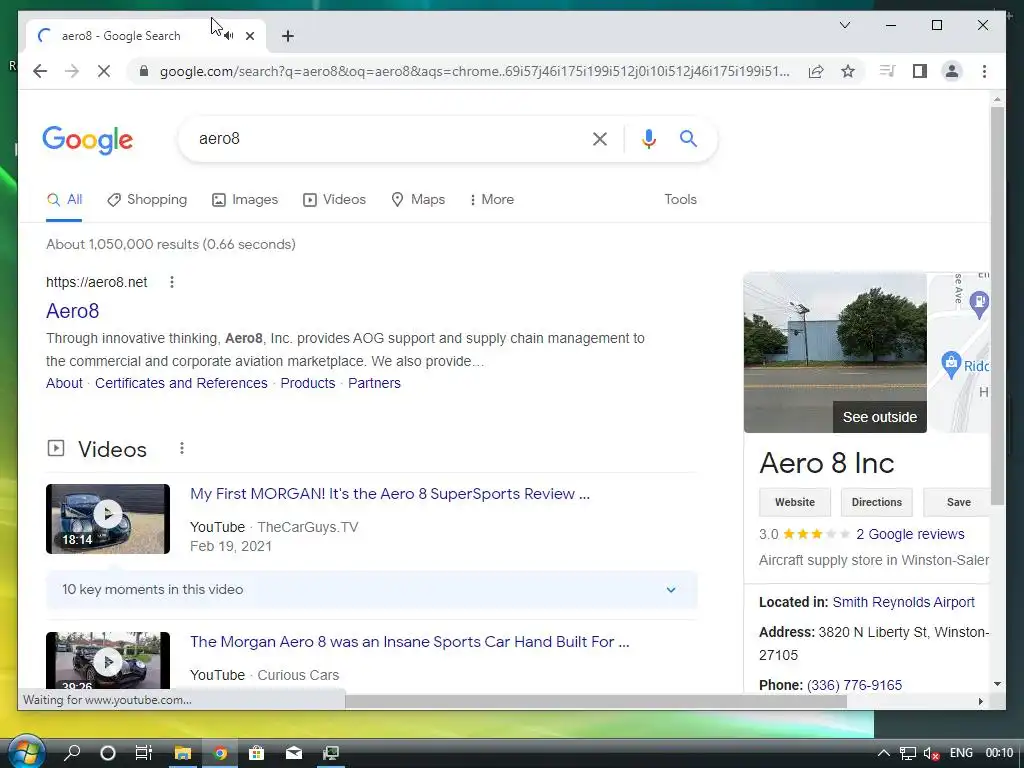Open Products sitelink
The width and height of the screenshot is (1024, 768).
[x=308, y=383]
